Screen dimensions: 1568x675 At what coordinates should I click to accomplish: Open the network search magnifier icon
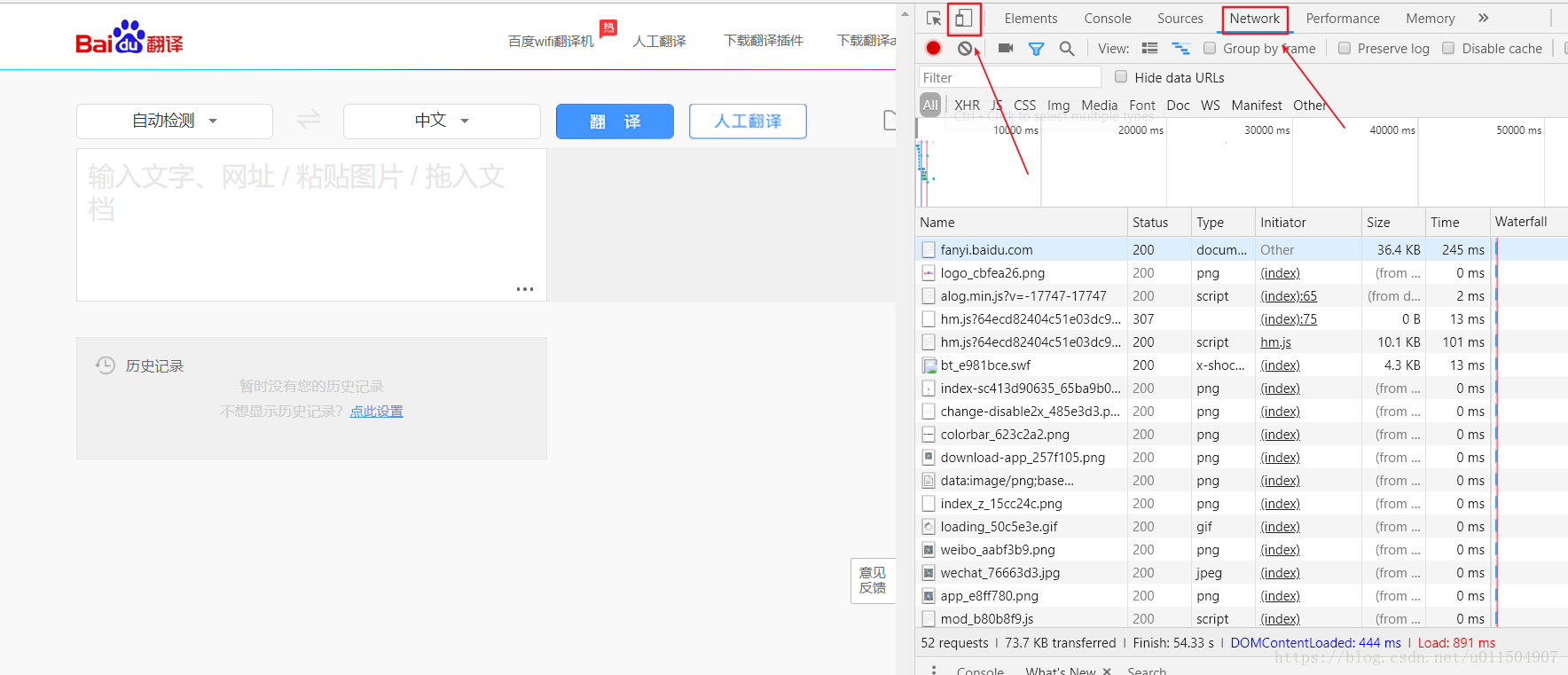pos(1067,49)
